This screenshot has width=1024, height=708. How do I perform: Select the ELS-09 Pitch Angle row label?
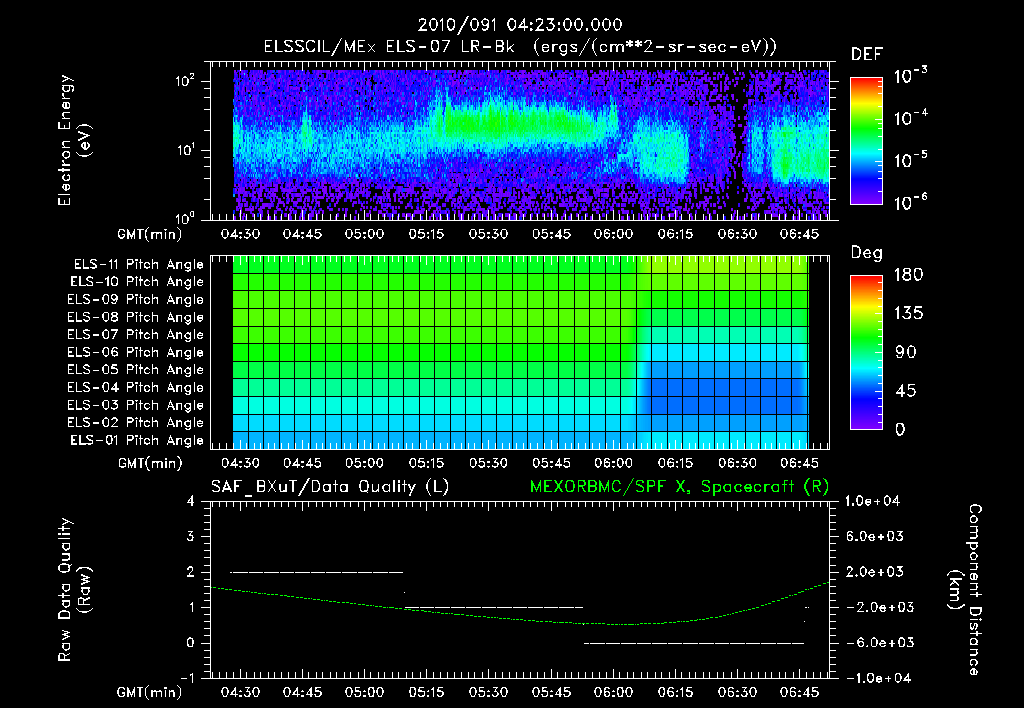(x=136, y=300)
